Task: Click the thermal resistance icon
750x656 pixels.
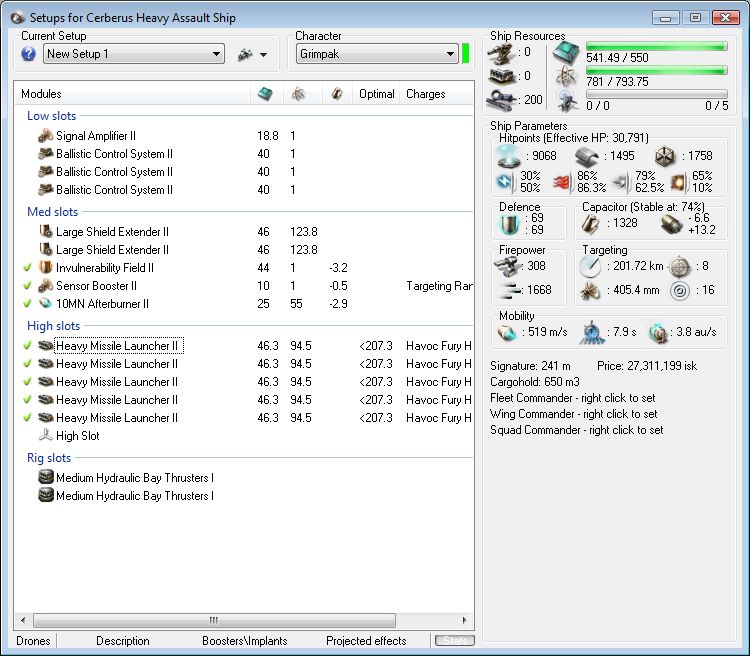Action: (x=563, y=182)
